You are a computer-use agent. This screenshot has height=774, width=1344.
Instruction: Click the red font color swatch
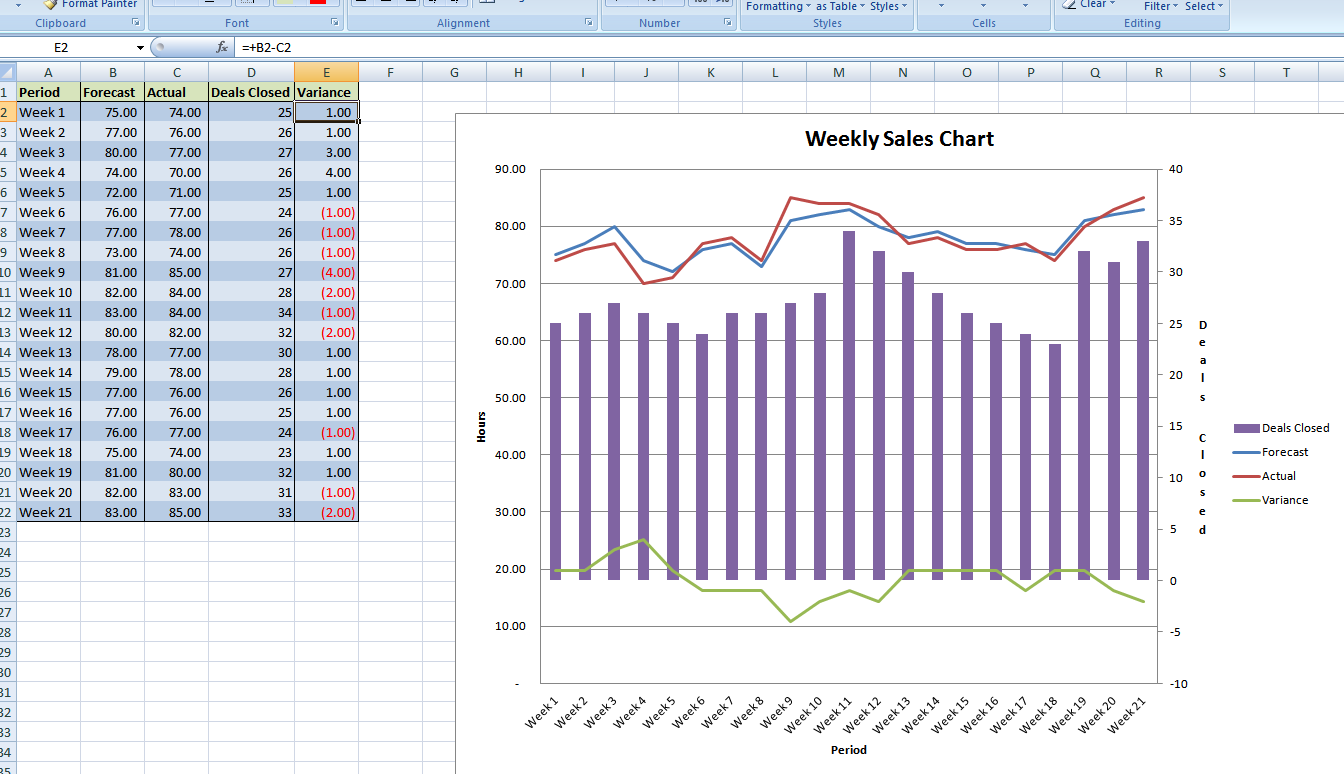[318, 3]
